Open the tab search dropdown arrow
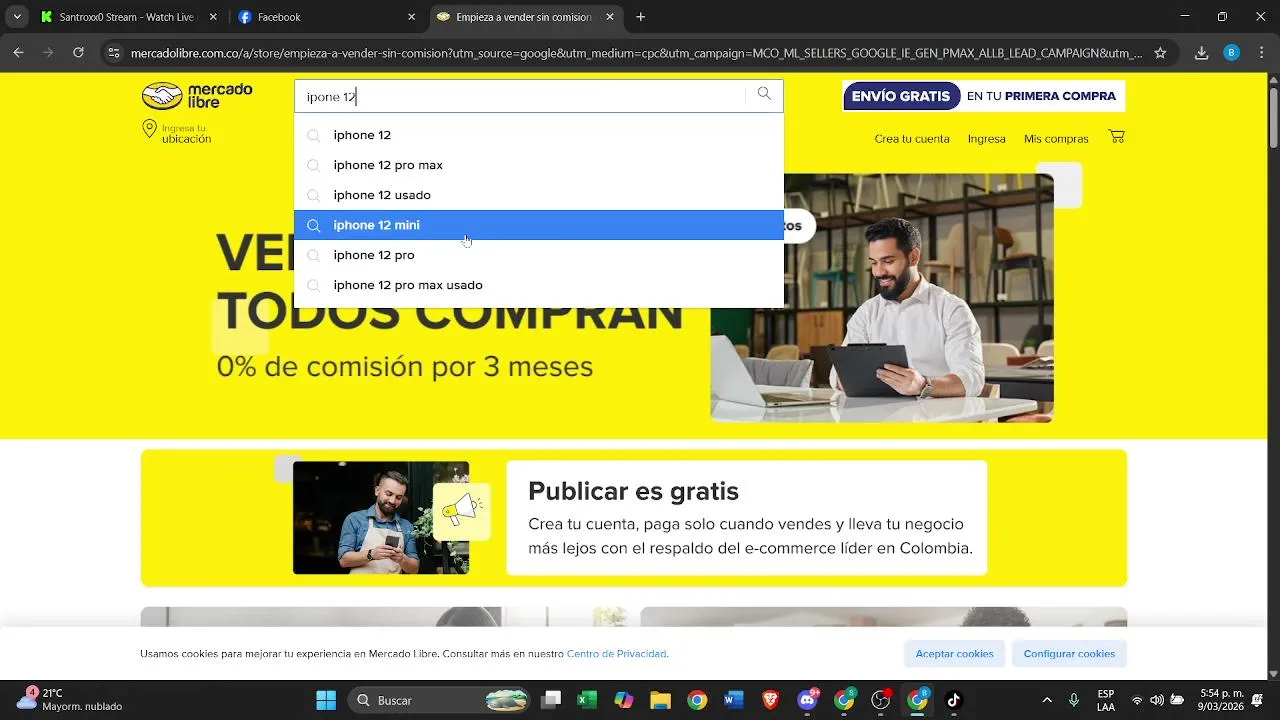Image resolution: width=1280 pixels, height=720 pixels. (17, 17)
